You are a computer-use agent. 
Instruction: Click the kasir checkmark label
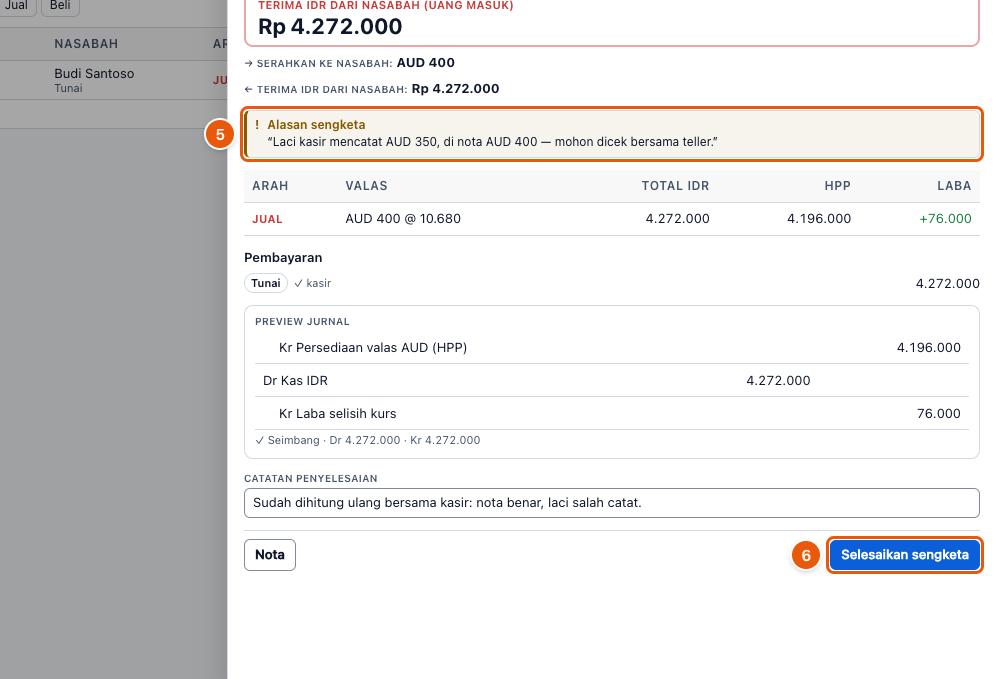pos(313,283)
